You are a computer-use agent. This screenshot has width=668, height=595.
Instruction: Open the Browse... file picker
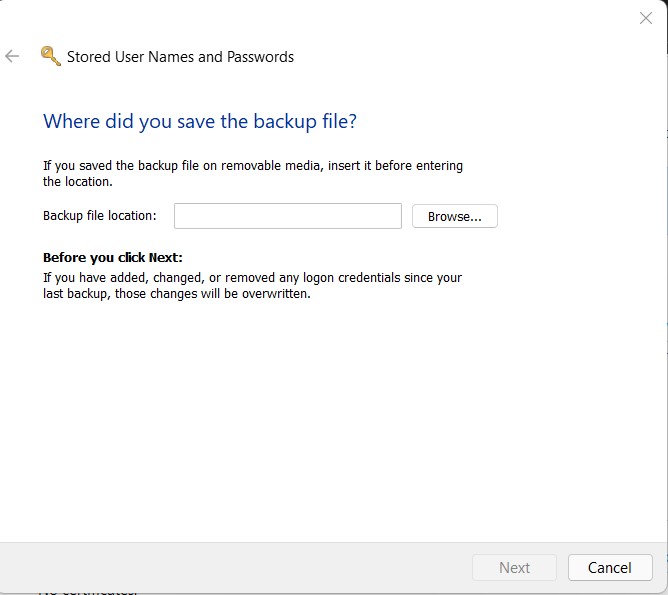coord(454,216)
